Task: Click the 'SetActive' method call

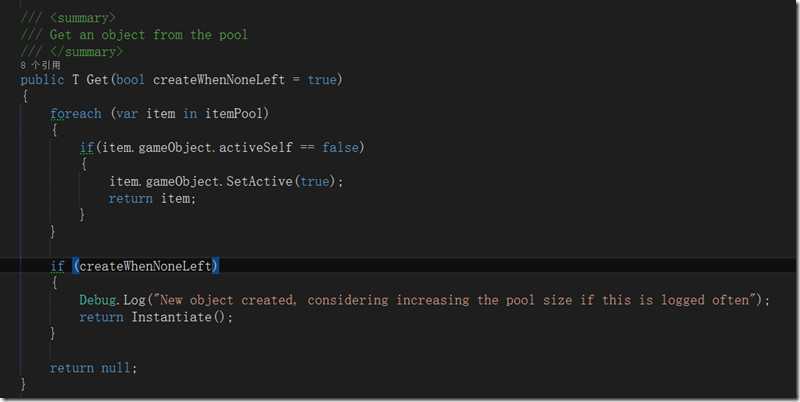Action: point(259,181)
